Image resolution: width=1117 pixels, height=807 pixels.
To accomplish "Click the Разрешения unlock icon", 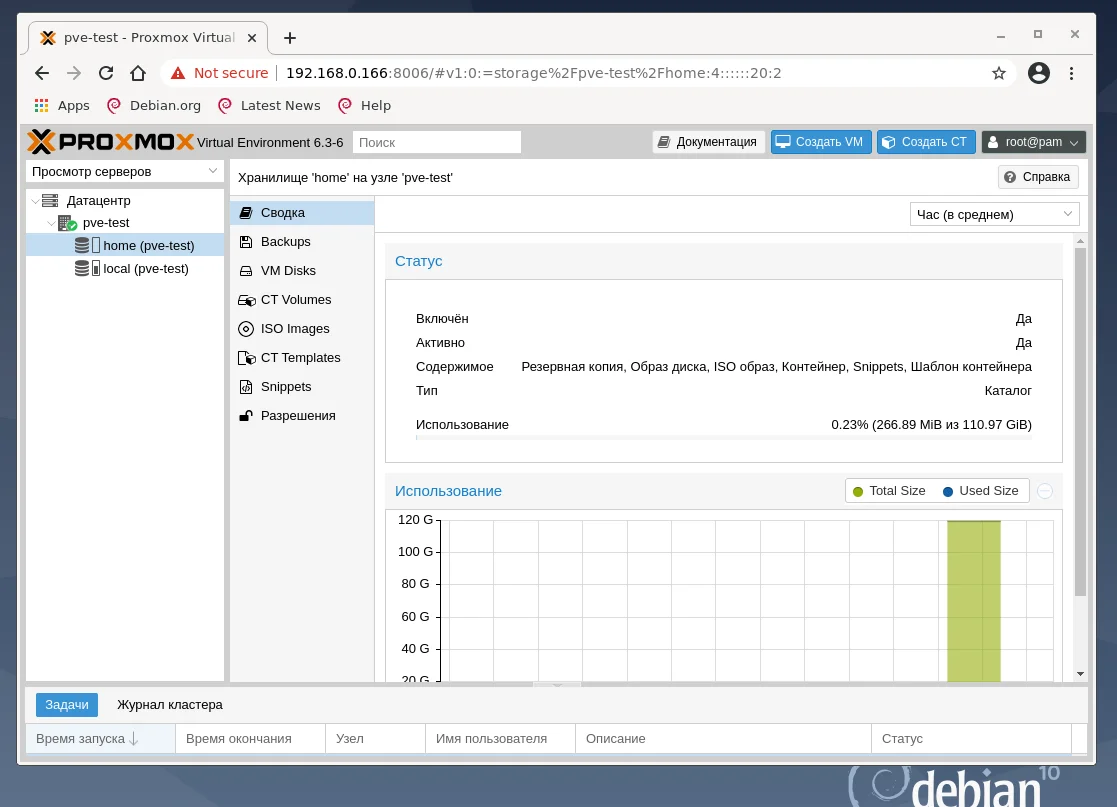I will [246, 415].
